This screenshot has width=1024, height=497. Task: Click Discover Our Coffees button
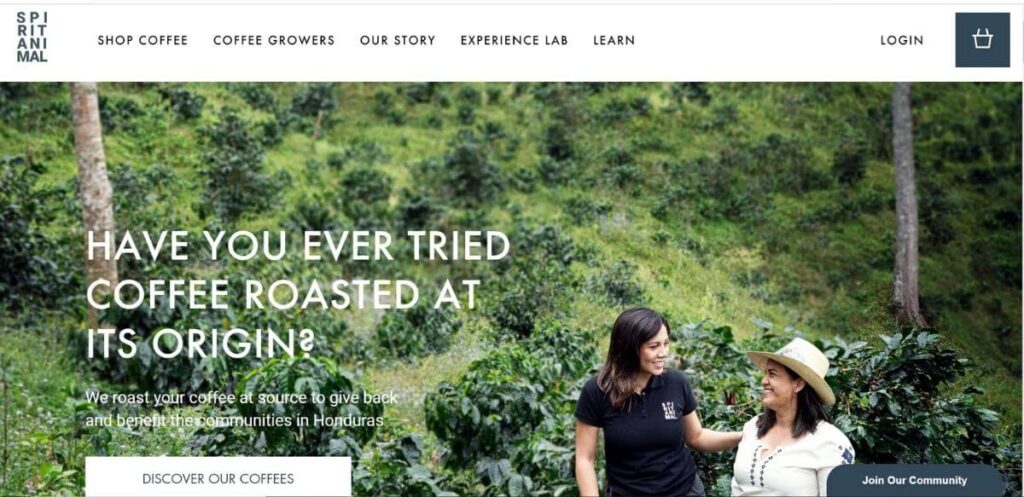click(218, 477)
